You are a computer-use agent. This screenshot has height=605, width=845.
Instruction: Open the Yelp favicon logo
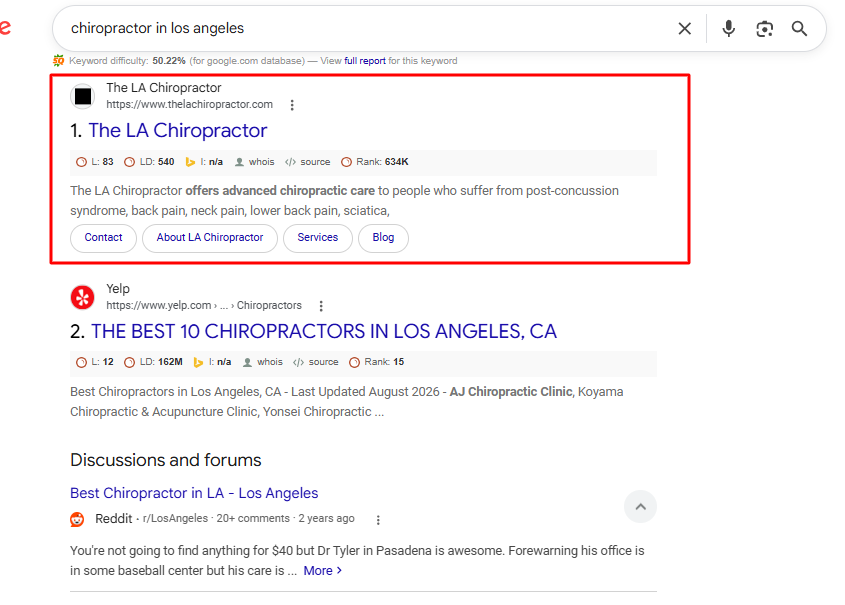(82, 297)
